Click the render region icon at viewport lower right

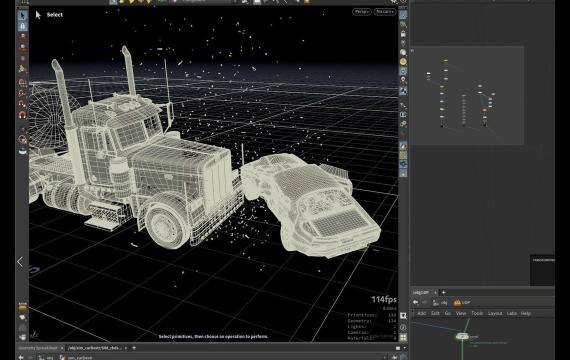click(403, 316)
